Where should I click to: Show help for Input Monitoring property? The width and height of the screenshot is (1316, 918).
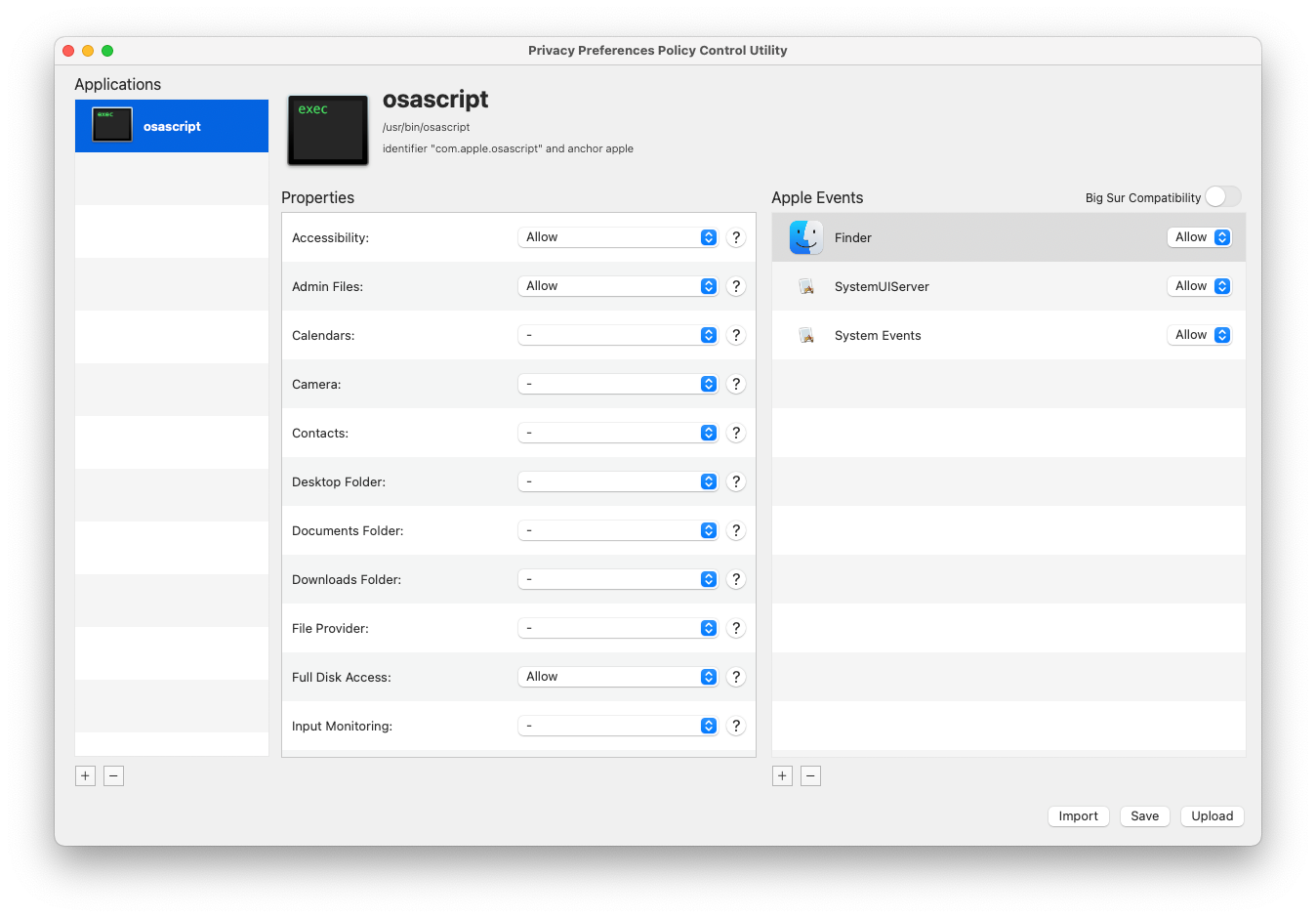coord(736,726)
